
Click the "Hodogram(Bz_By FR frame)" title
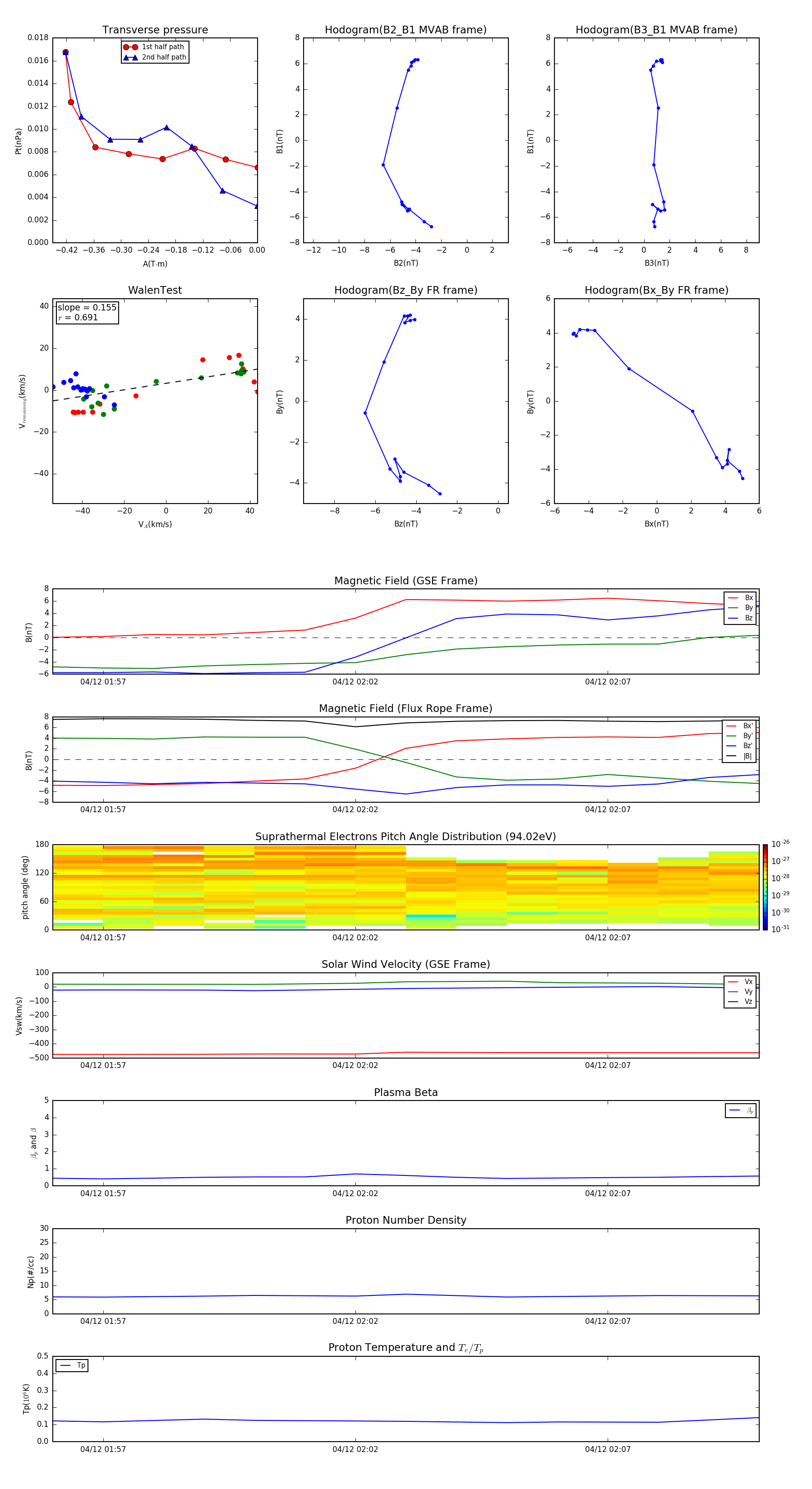406,290
